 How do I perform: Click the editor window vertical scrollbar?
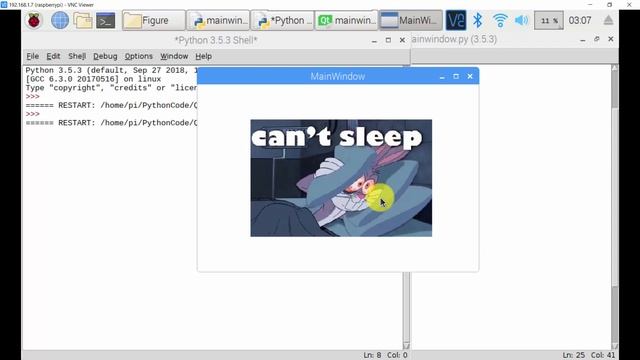tap(615, 207)
